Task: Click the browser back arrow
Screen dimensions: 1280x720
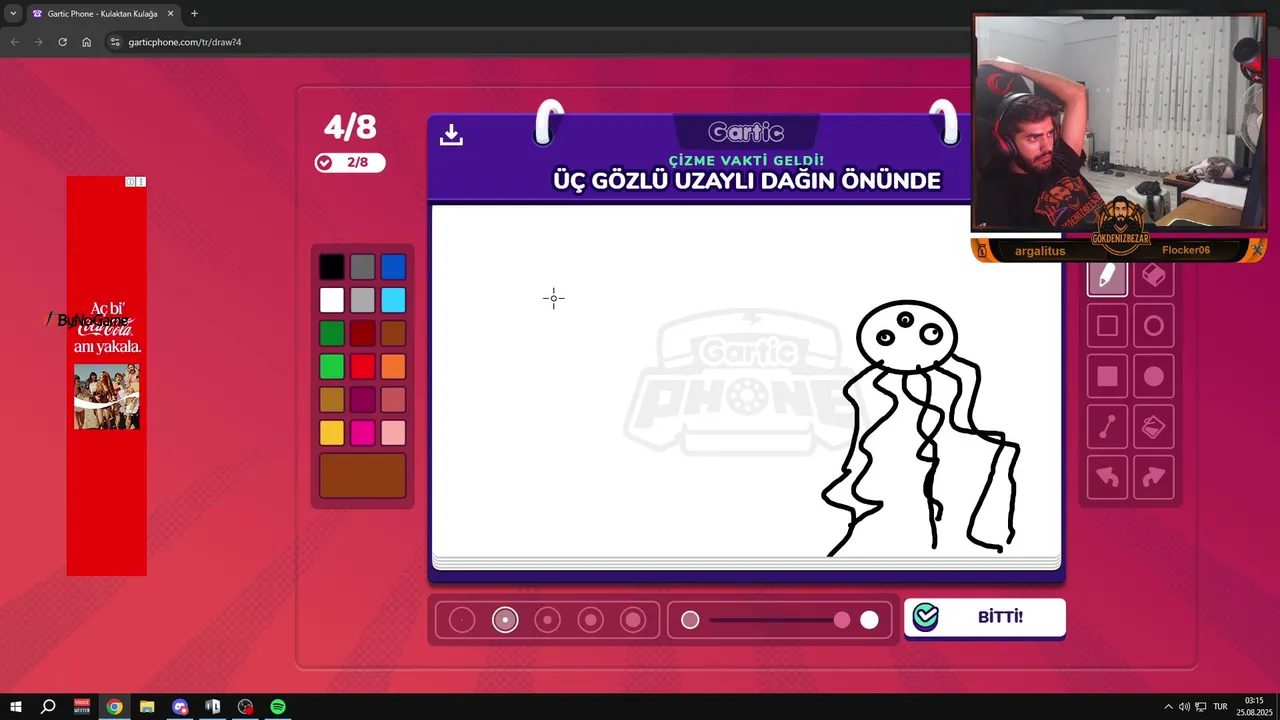Action: tap(14, 42)
